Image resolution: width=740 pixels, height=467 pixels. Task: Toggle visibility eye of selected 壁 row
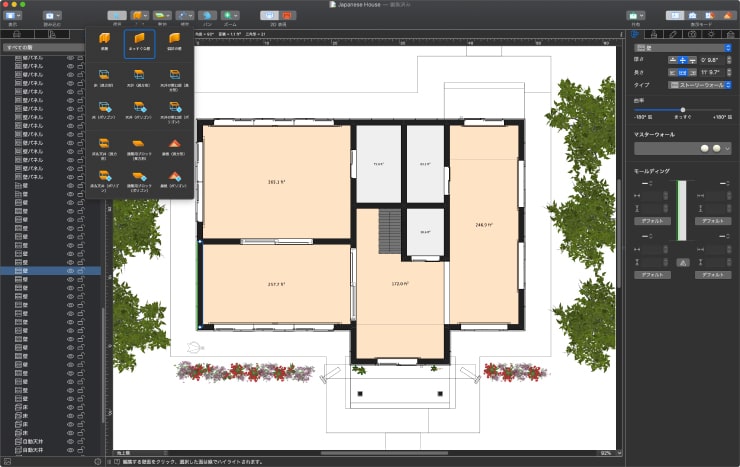click(x=70, y=270)
